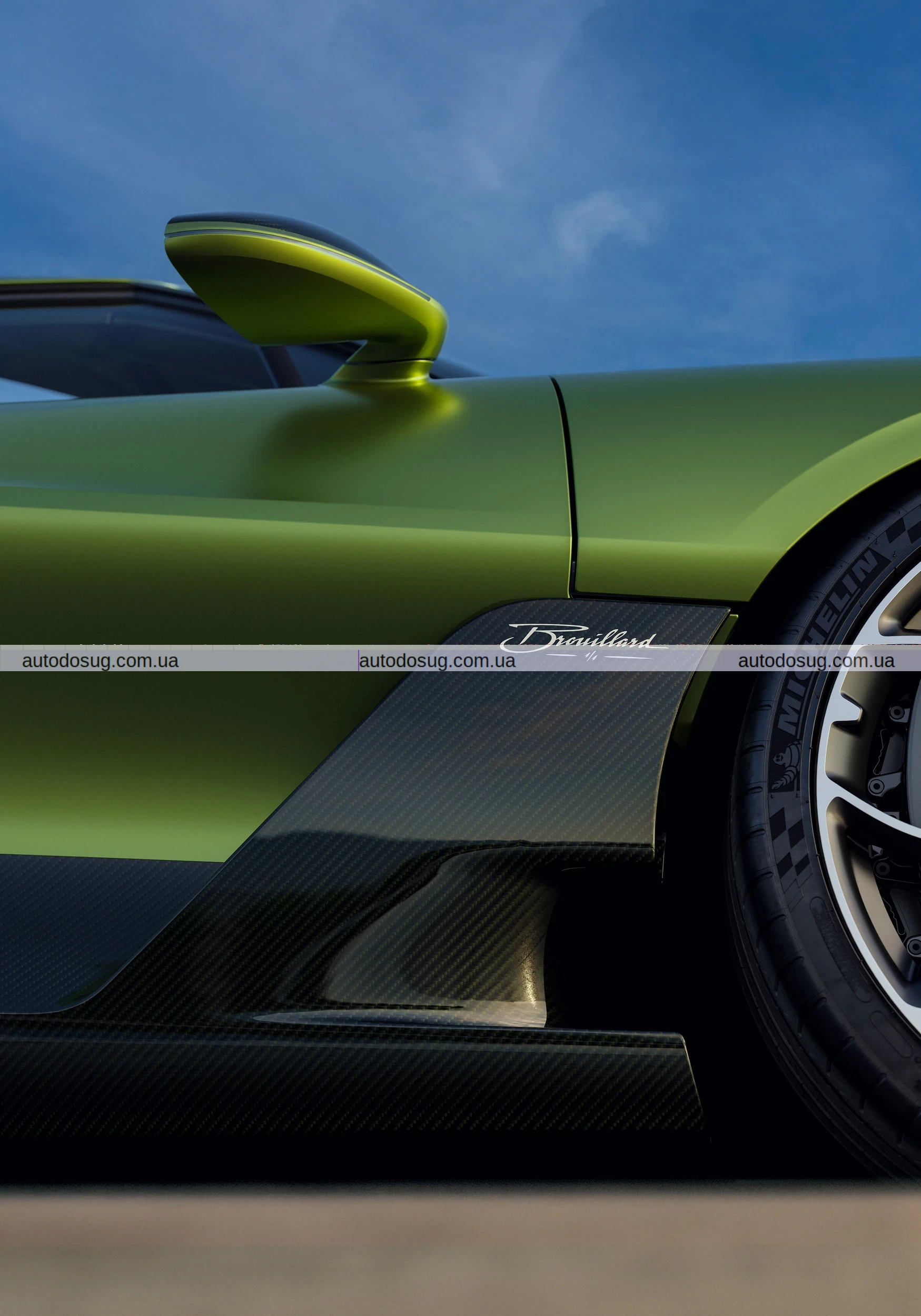Viewport: 921px width, 1316px height.
Task: Click the right autodosug.com.ua watermark text
Action: pyautogui.click(x=816, y=661)
